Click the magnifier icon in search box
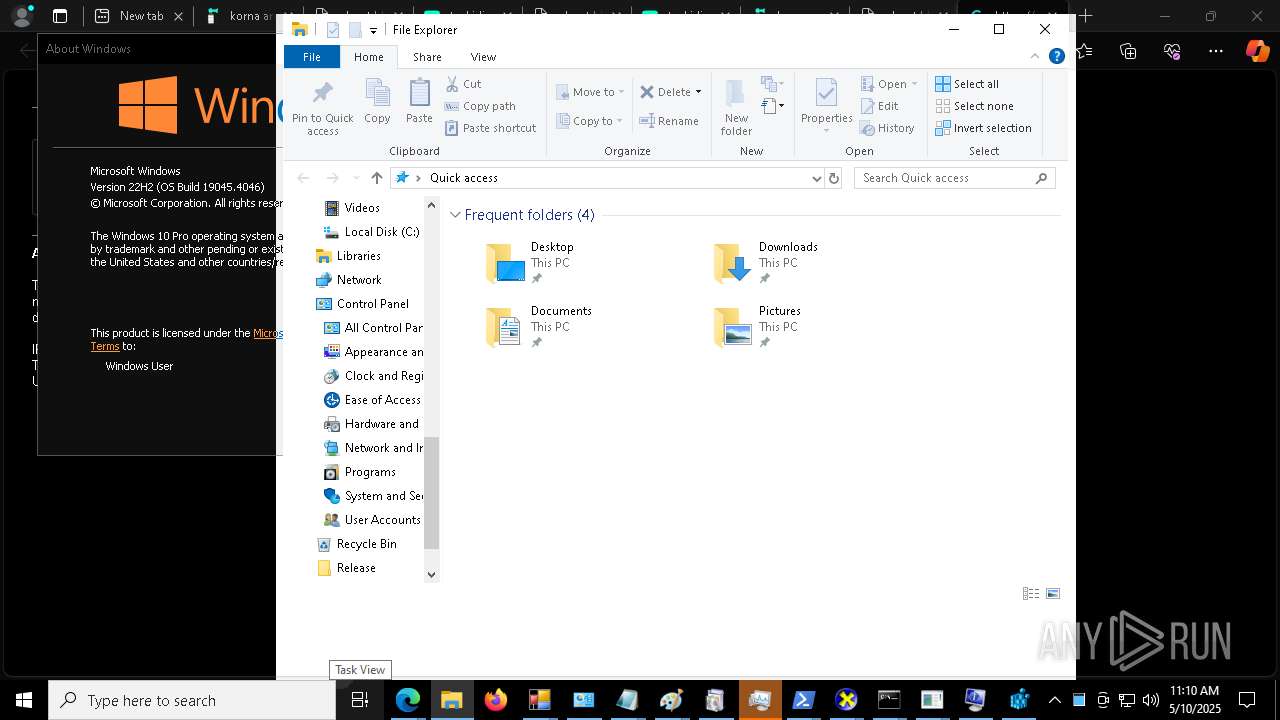 pyautogui.click(x=1041, y=178)
